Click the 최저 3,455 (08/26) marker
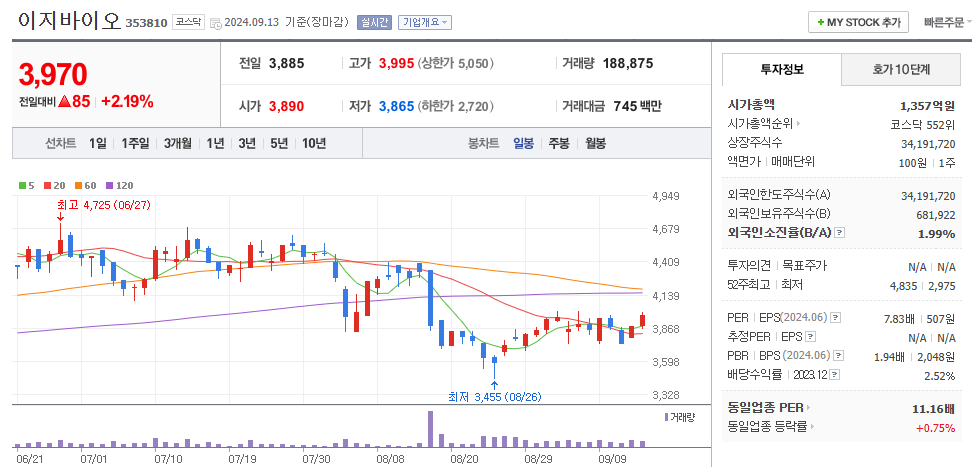Screen dimensions: 979x467 click(494, 396)
